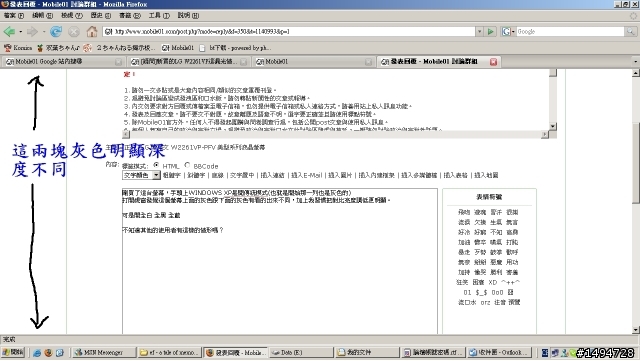This screenshot has width=640, height=361.
Task: Switch to the LG W2261VP question tab
Action: (x=189, y=62)
